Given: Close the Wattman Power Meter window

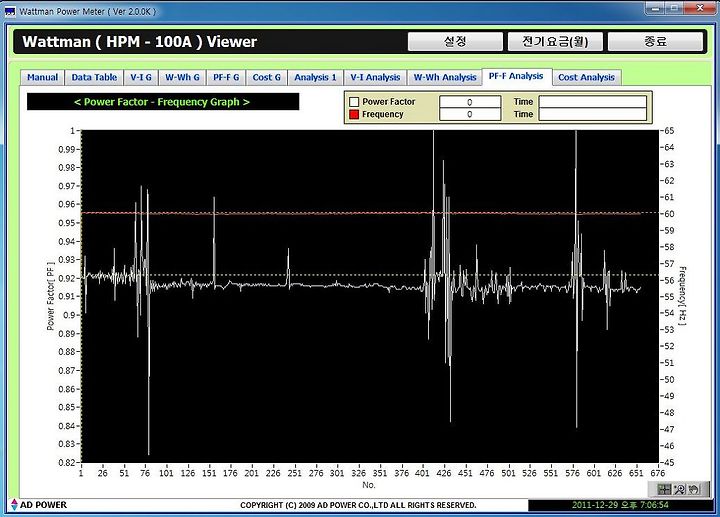Looking at the screenshot, I should pos(699,8).
